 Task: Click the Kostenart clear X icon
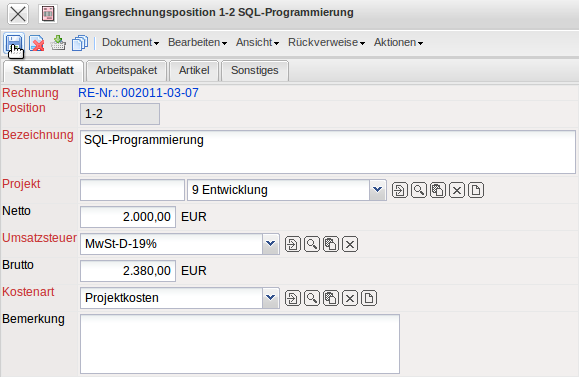(x=350, y=298)
